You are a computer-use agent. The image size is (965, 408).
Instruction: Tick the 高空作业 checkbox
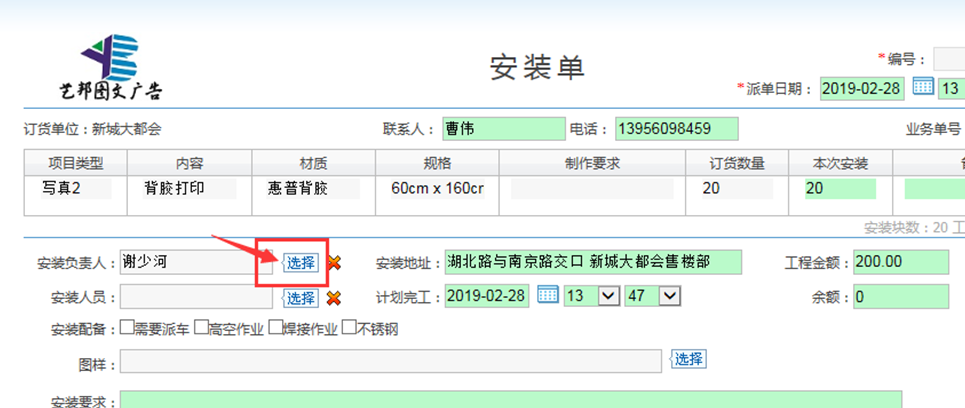tap(201, 327)
